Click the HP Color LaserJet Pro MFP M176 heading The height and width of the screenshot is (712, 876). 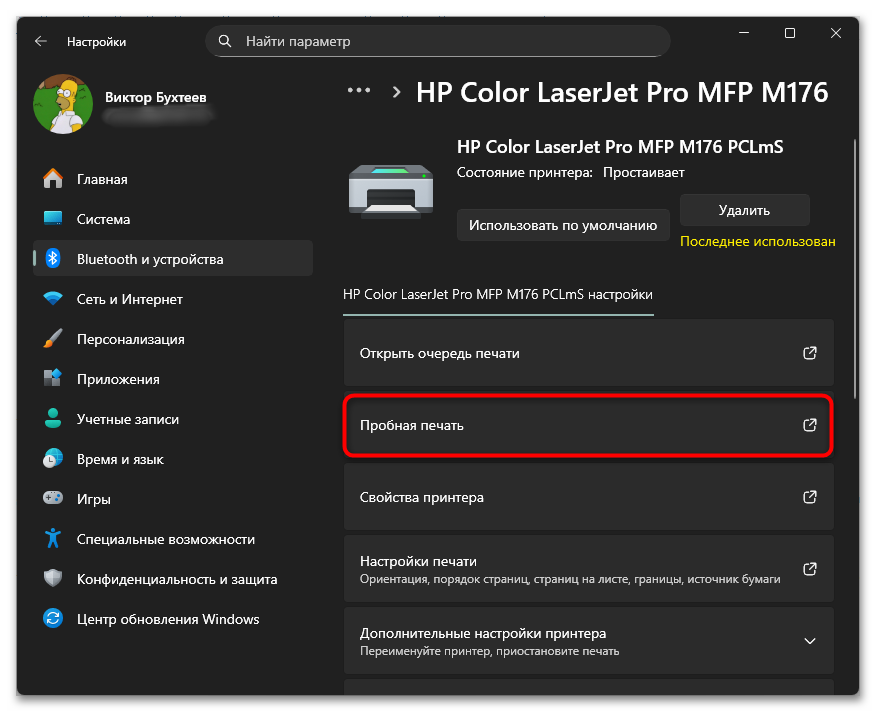tap(622, 93)
